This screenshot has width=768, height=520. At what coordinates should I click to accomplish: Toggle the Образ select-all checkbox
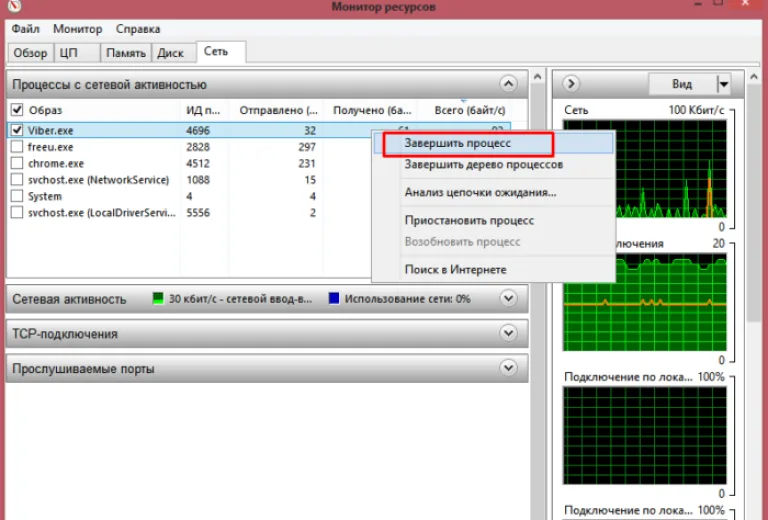pyautogui.click(x=17, y=109)
